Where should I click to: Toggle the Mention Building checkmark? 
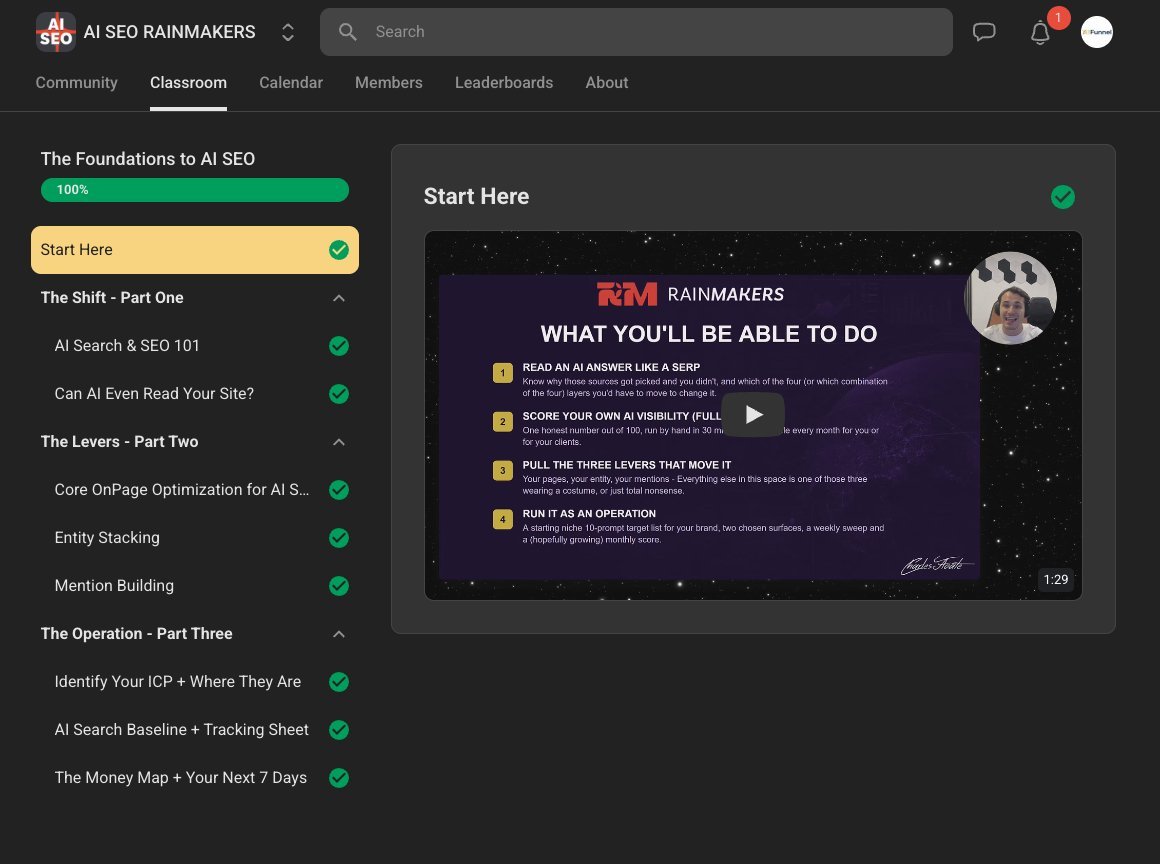[x=339, y=586]
